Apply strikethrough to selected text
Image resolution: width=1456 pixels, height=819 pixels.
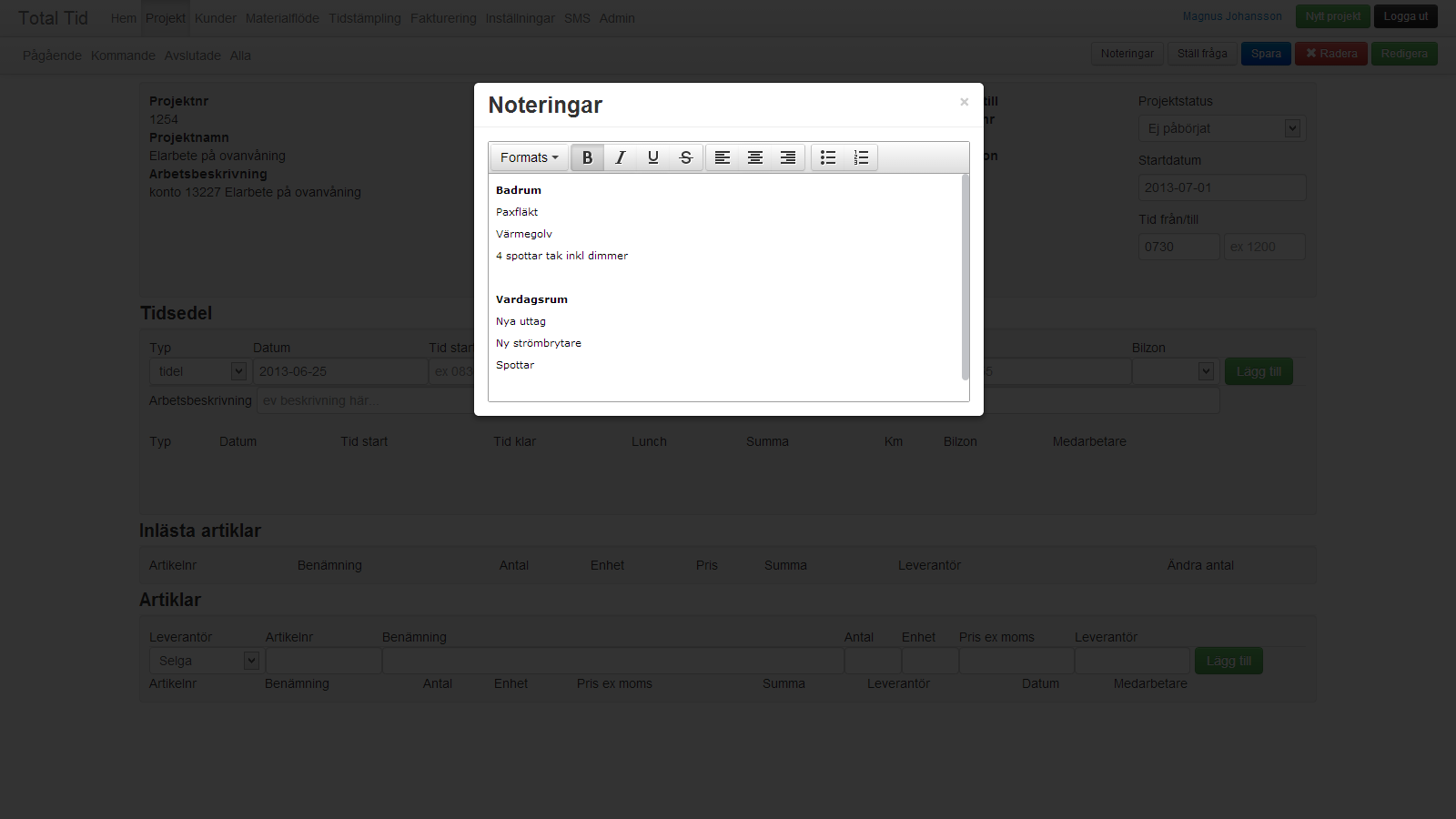[x=685, y=157]
